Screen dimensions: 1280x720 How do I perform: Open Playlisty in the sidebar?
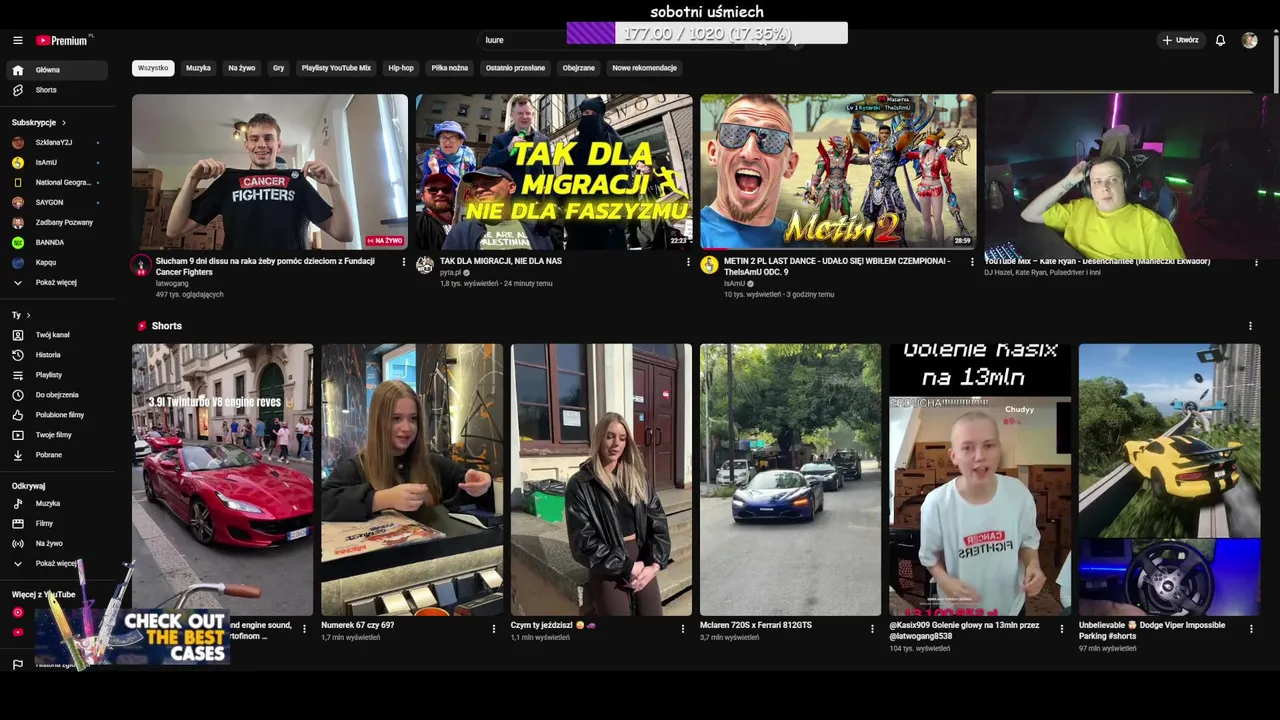click(x=56, y=375)
